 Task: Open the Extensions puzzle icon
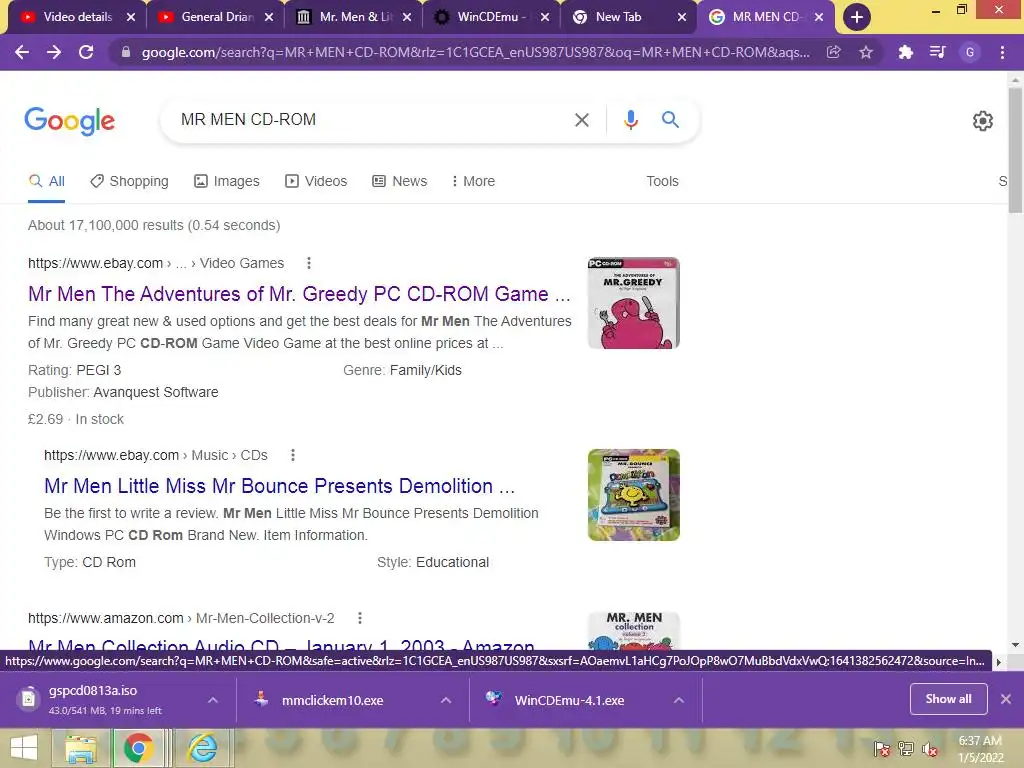(905, 52)
